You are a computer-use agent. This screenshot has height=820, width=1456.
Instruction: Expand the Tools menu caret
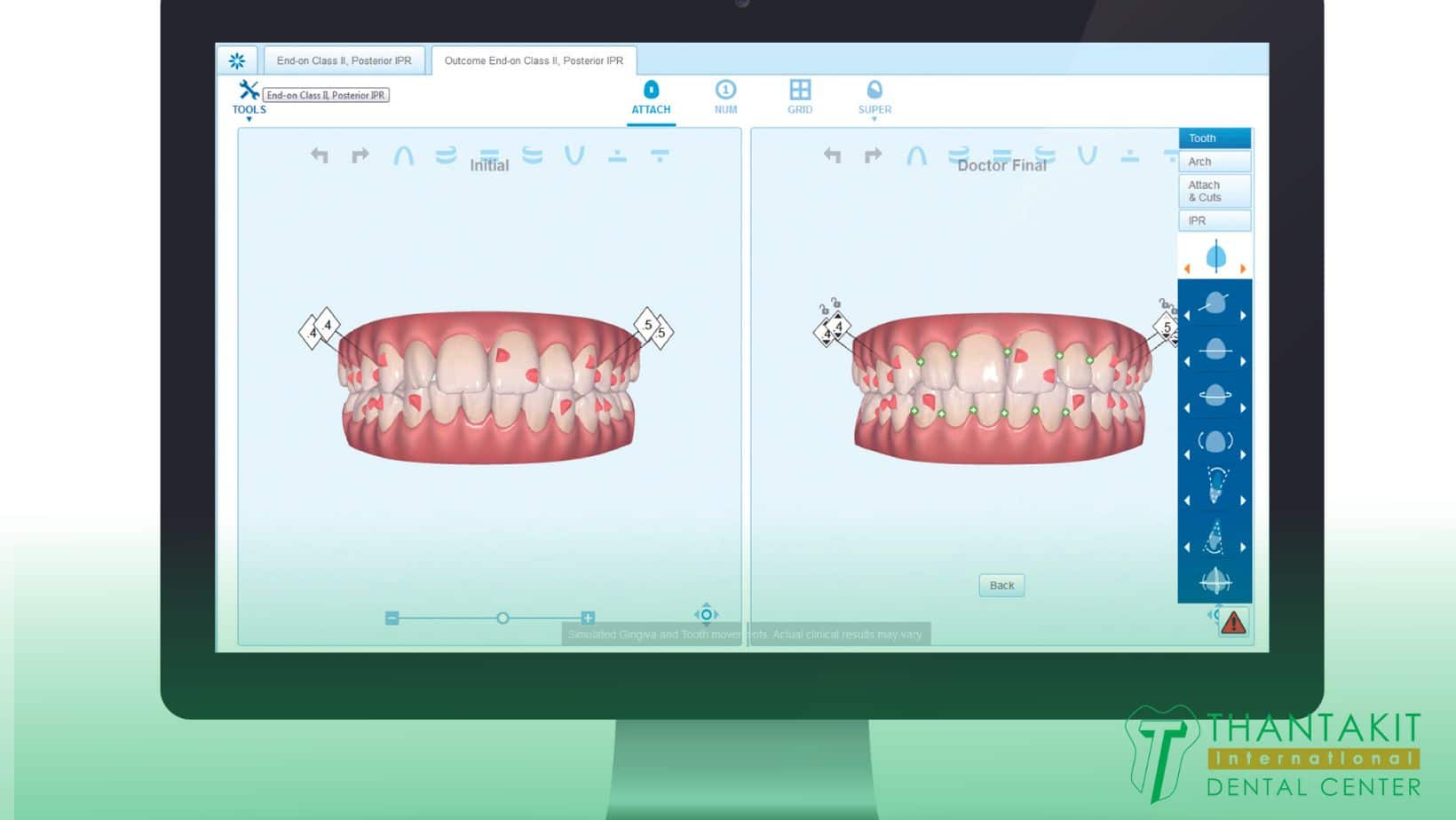[x=249, y=118]
